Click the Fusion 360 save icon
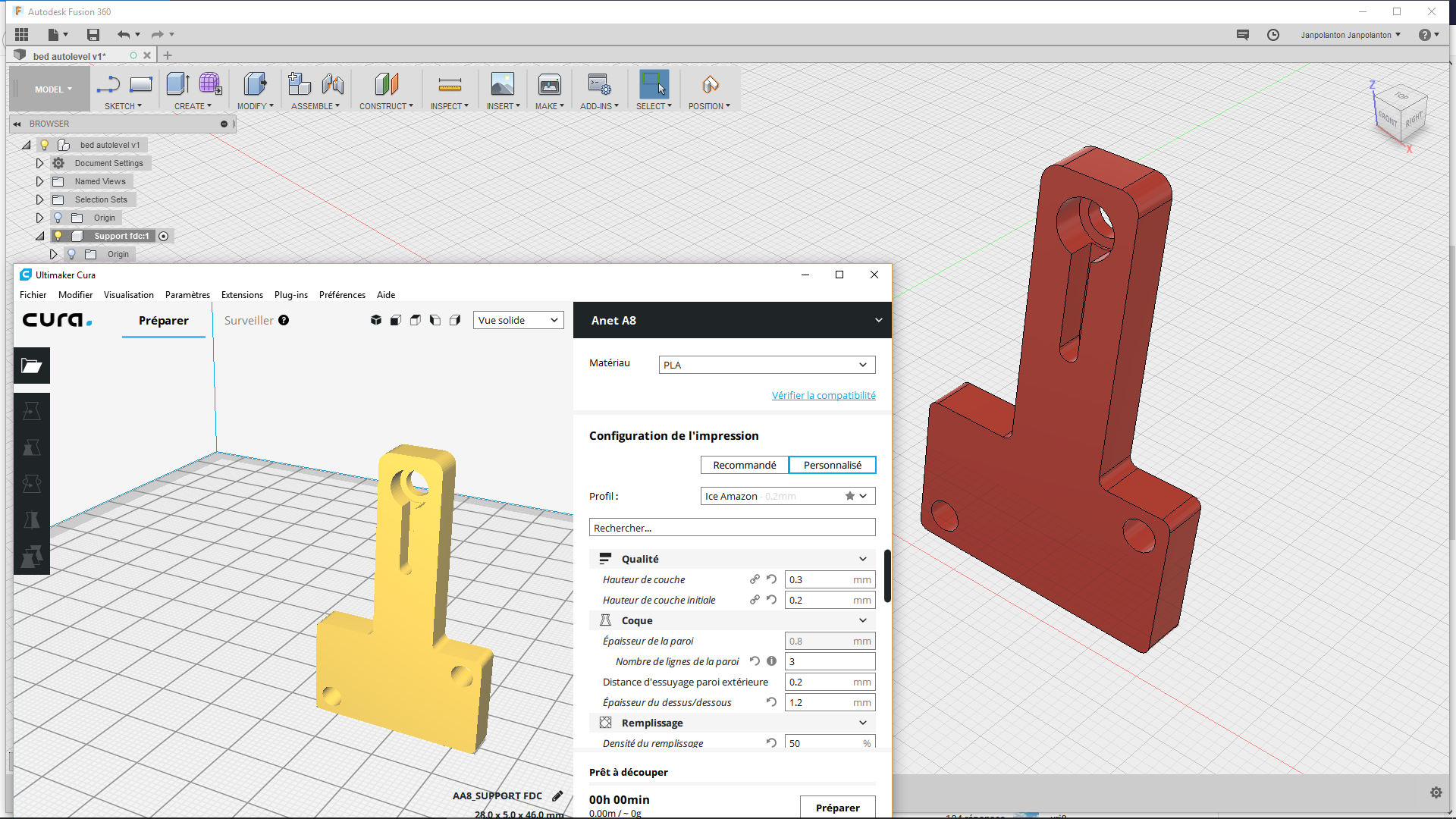The width and height of the screenshot is (1456, 819). (x=93, y=34)
